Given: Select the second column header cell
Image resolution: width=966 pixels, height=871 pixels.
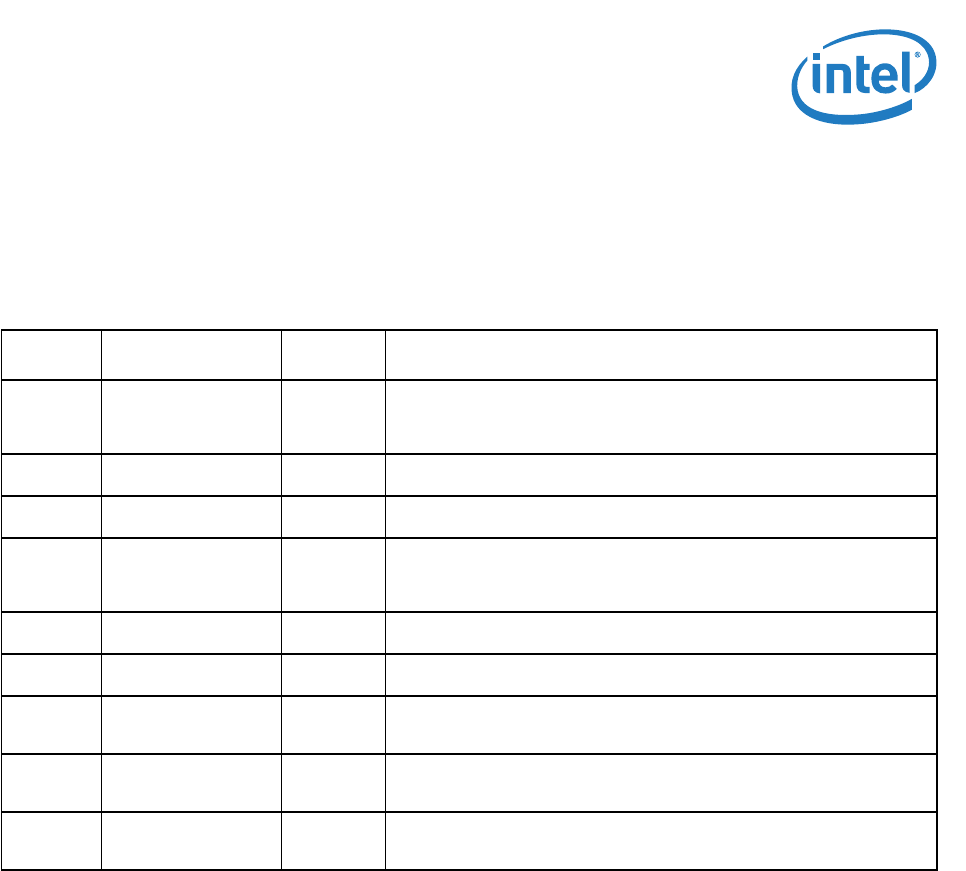Looking at the screenshot, I should 191,355.
